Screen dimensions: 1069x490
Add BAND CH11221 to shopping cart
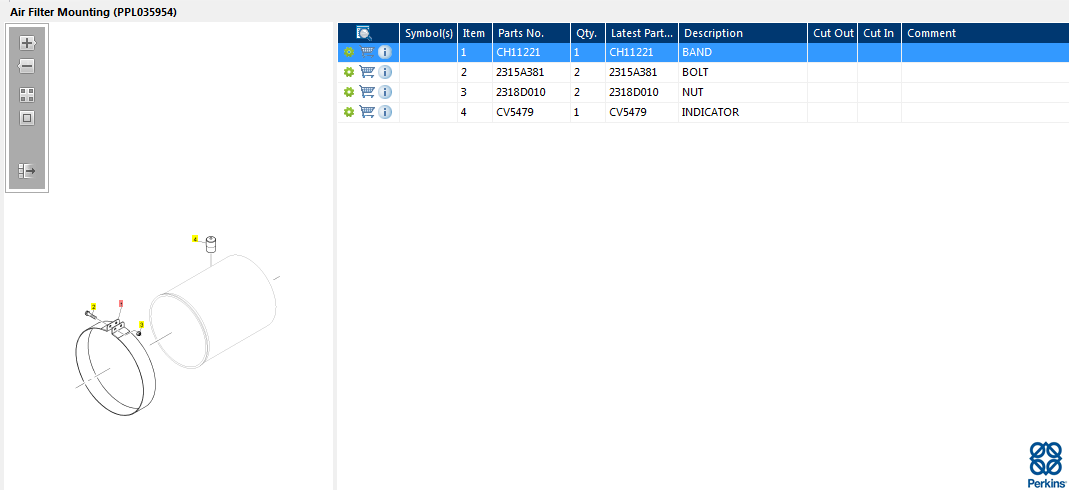tap(367, 52)
